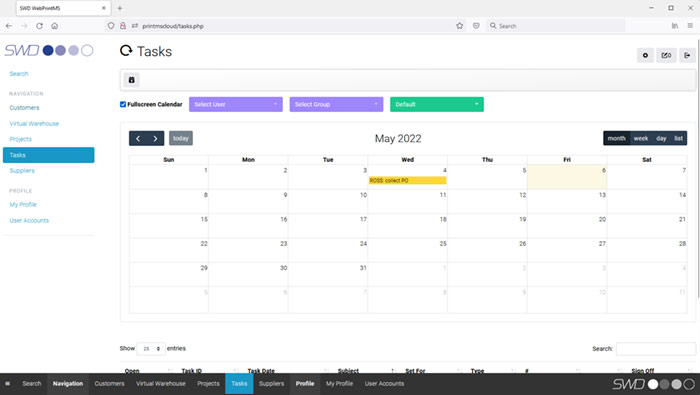Click Tasks in bottom bar
Screen dimensions: 700x395
click(x=239, y=383)
